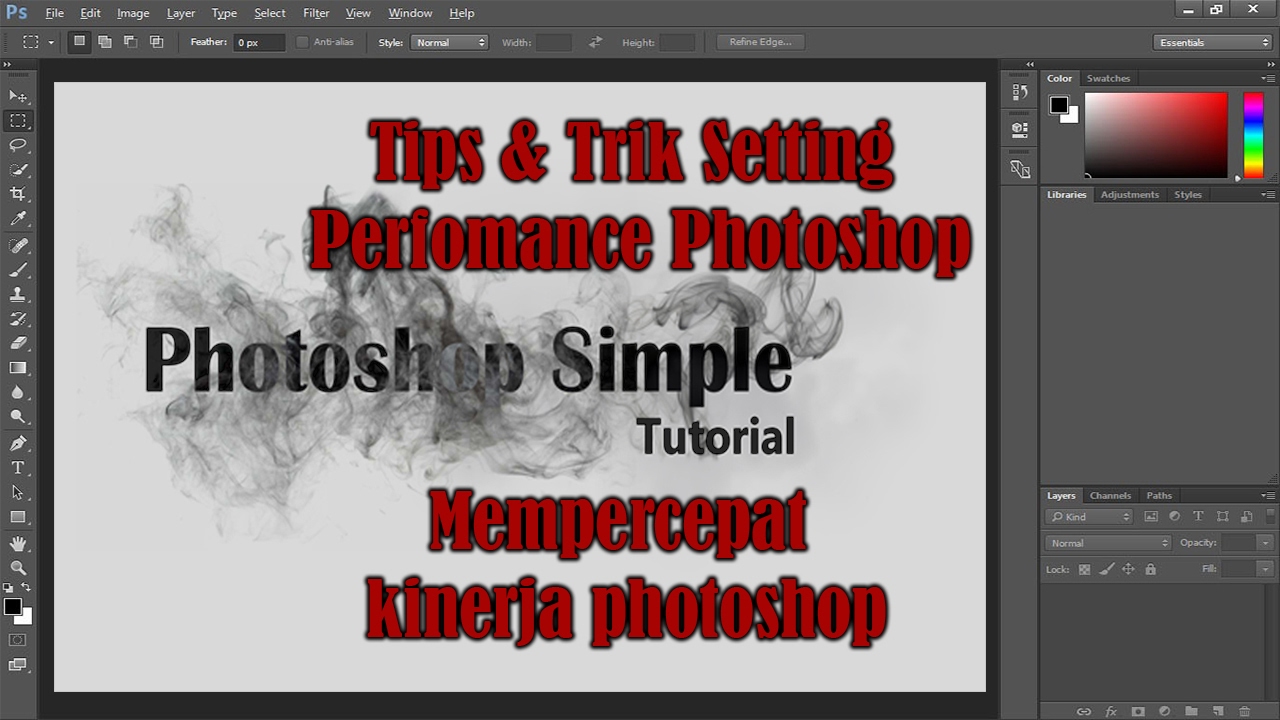The width and height of the screenshot is (1280, 720).
Task: Open the Style dropdown set to Normal
Action: (449, 42)
